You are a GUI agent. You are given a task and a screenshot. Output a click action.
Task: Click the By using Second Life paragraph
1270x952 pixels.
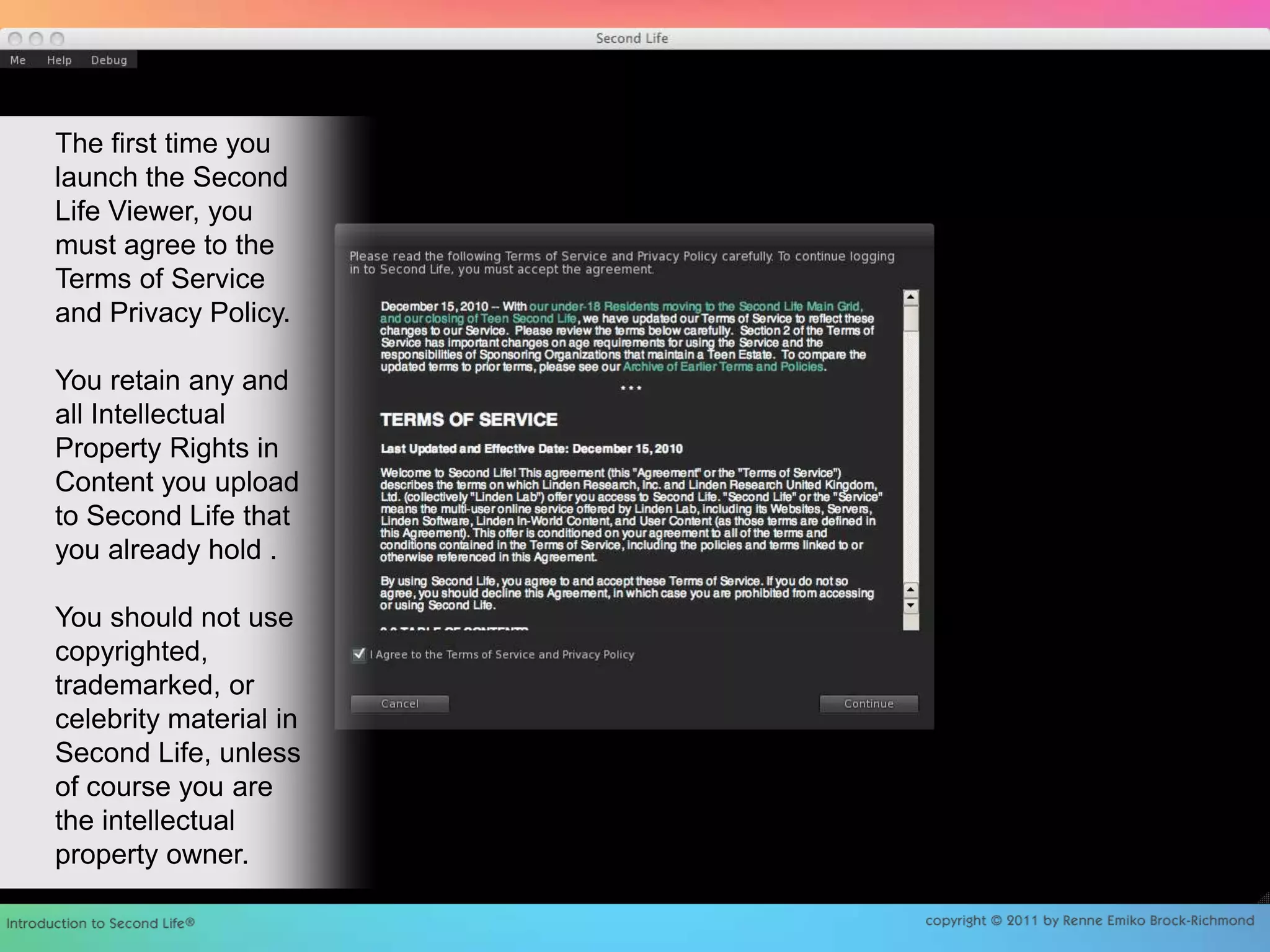pyautogui.click(x=627, y=593)
